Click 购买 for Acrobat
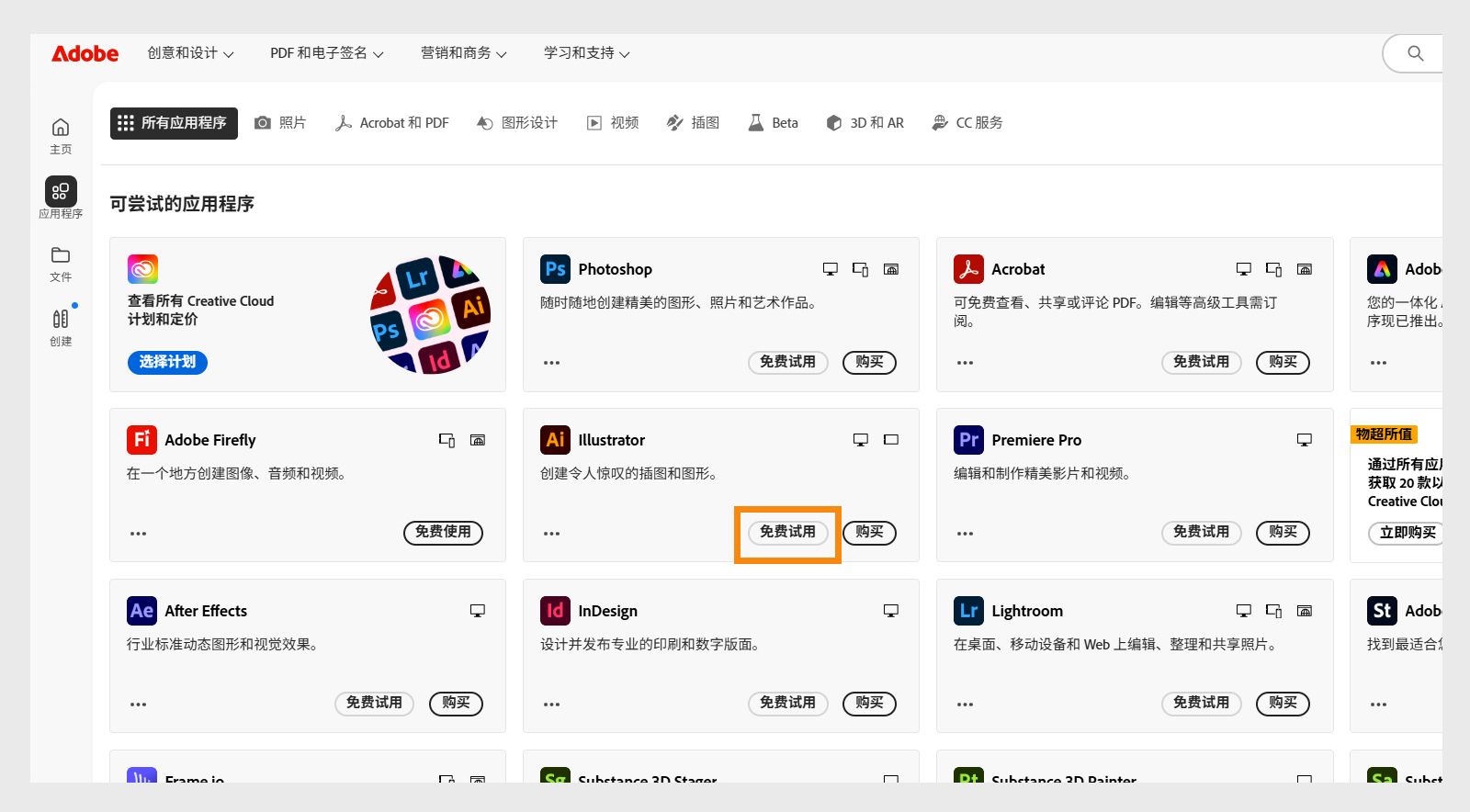The height and width of the screenshot is (812, 1470). (1283, 363)
